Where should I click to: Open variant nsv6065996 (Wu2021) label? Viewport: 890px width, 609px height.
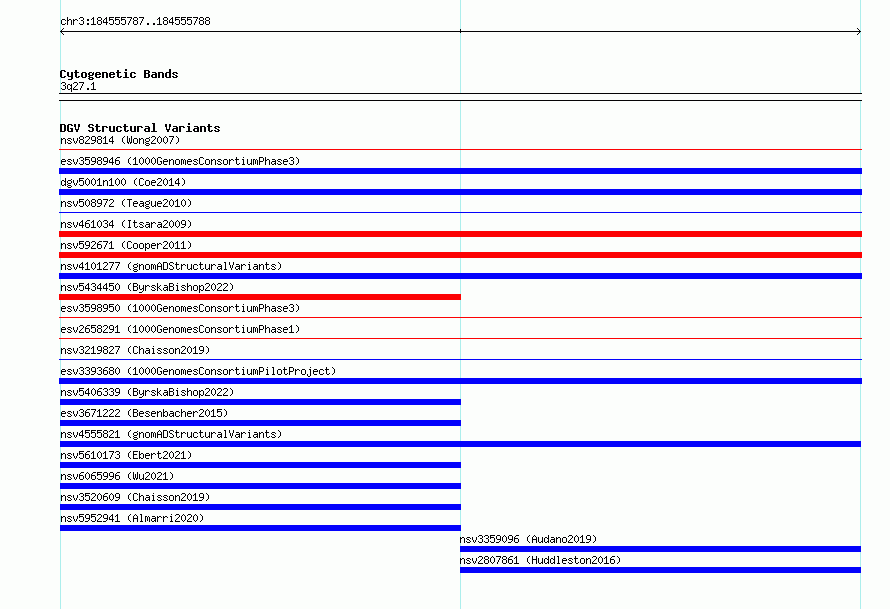[117, 476]
